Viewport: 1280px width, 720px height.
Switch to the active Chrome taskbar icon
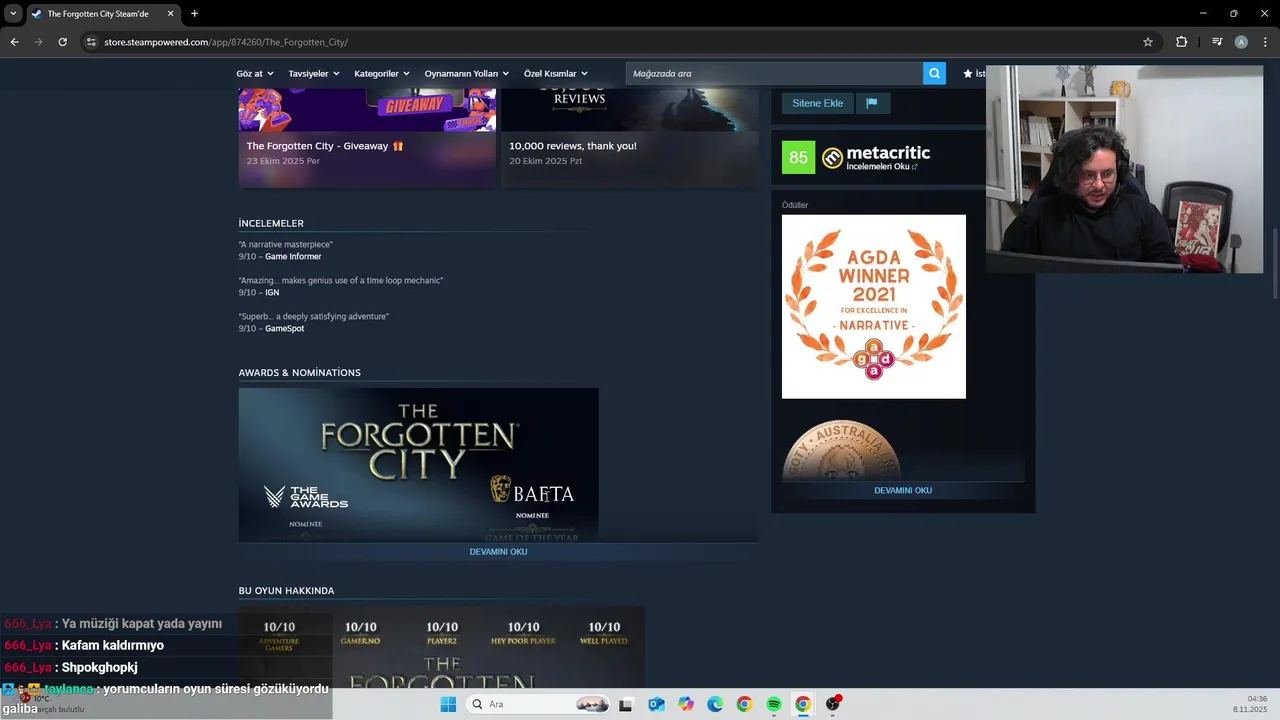point(803,704)
